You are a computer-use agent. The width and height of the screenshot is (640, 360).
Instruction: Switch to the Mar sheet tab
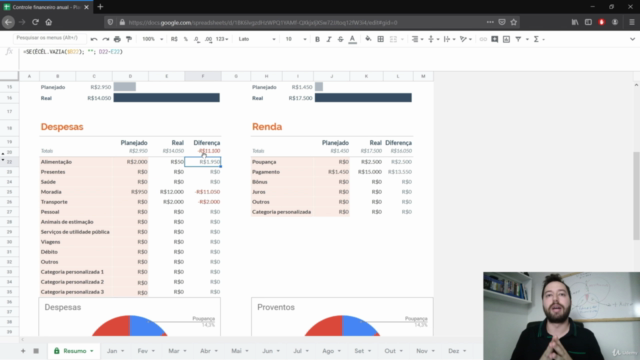177,351
